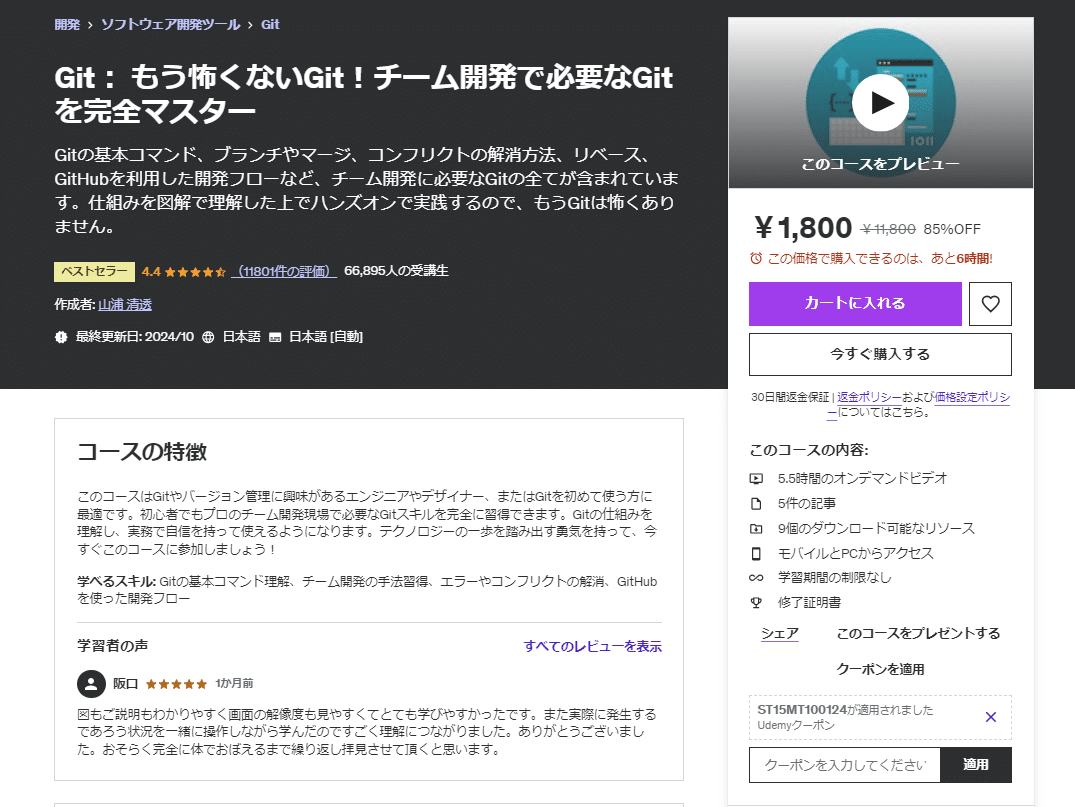Click カートに入れる button

(855, 304)
